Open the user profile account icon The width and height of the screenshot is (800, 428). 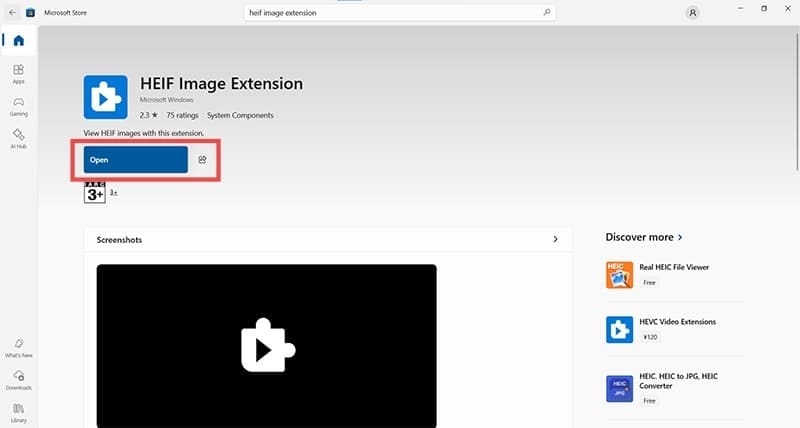tap(693, 12)
